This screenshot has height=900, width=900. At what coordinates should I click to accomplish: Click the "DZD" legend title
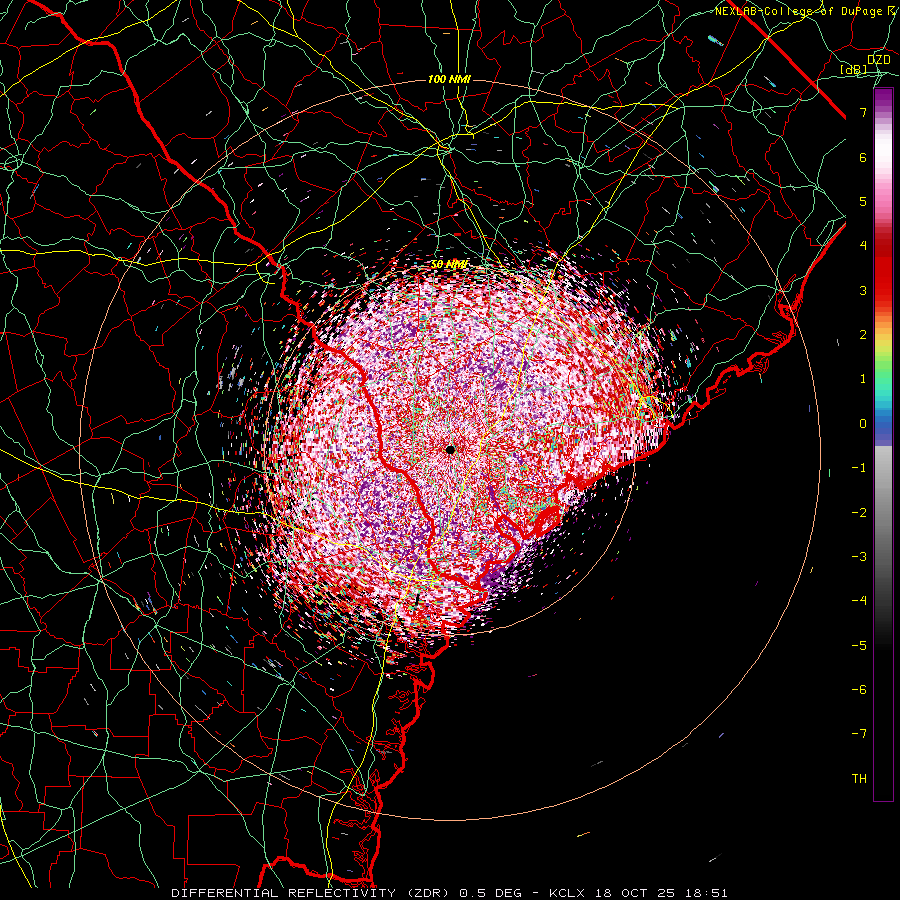pyautogui.click(x=879, y=59)
